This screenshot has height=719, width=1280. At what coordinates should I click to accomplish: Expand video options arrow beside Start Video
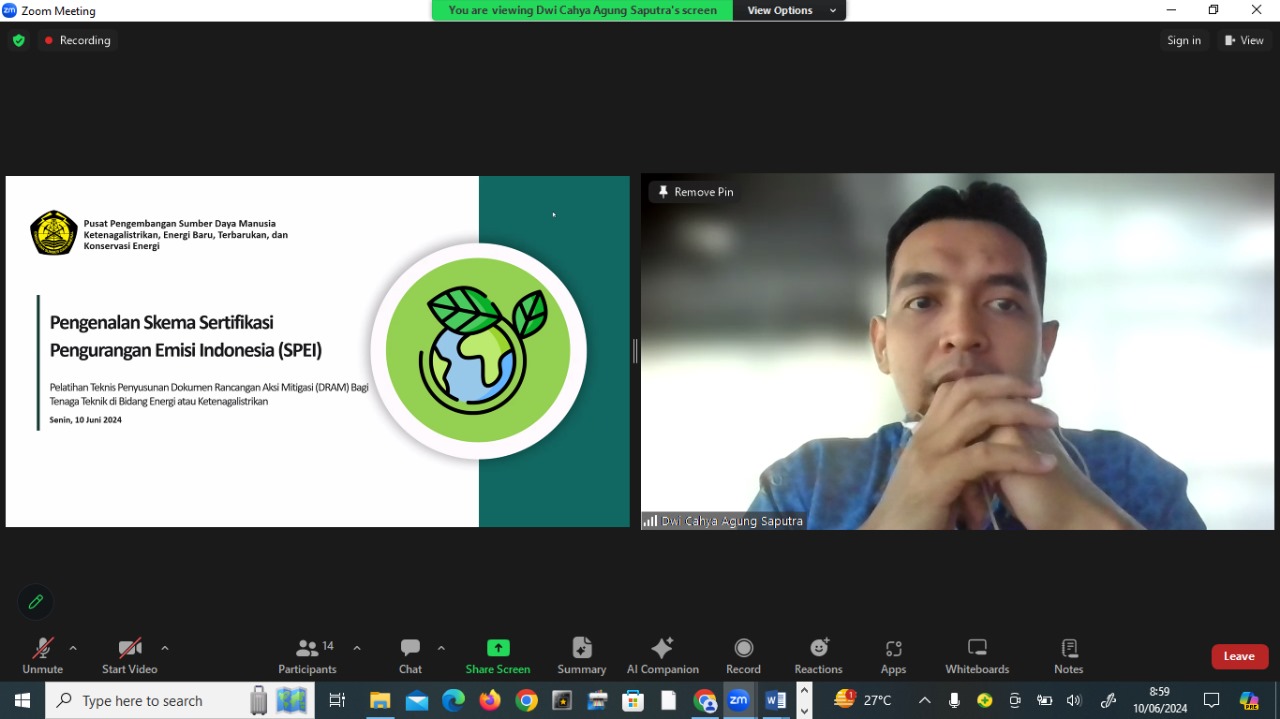[x=165, y=648]
